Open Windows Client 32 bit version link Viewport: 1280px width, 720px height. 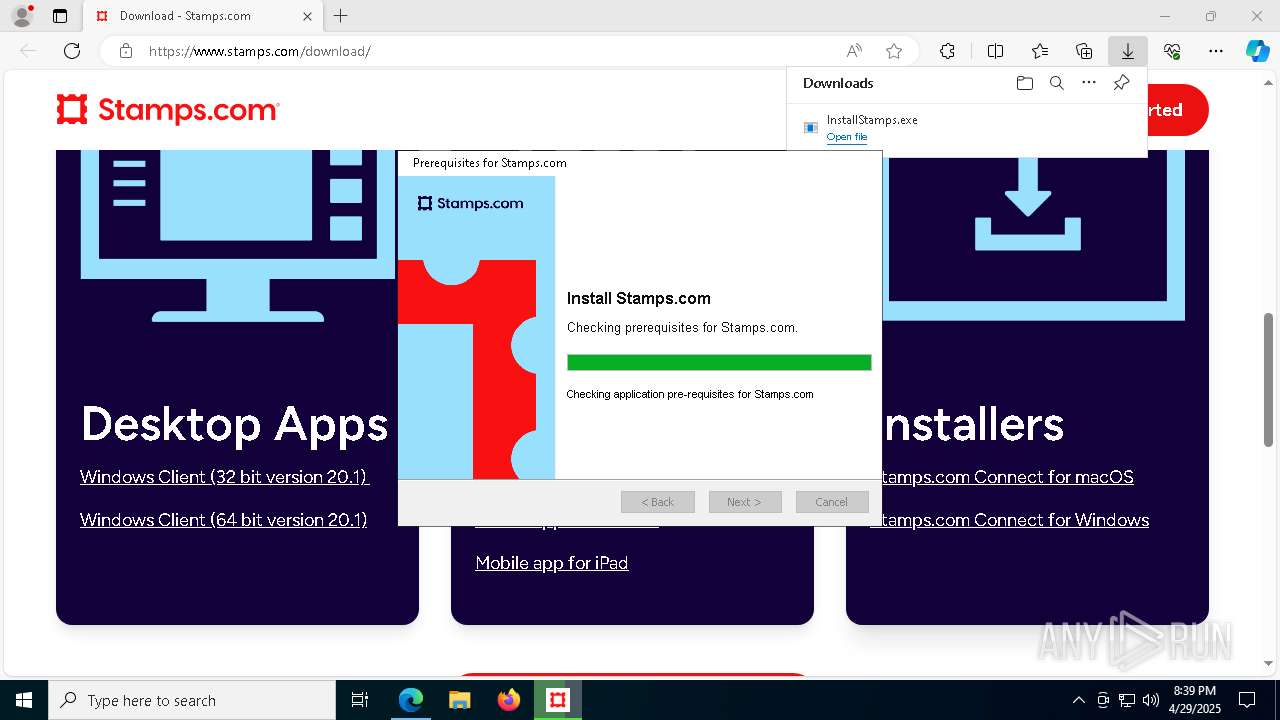pos(225,477)
